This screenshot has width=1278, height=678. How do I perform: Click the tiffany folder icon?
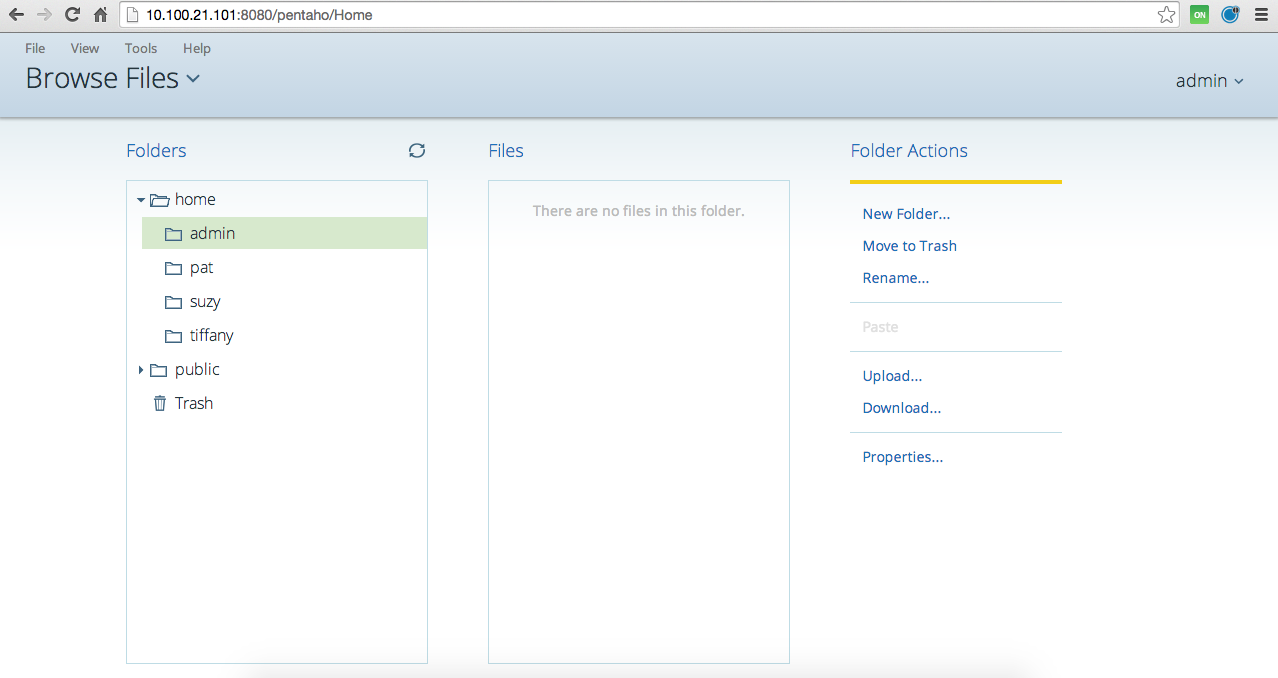tap(174, 336)
